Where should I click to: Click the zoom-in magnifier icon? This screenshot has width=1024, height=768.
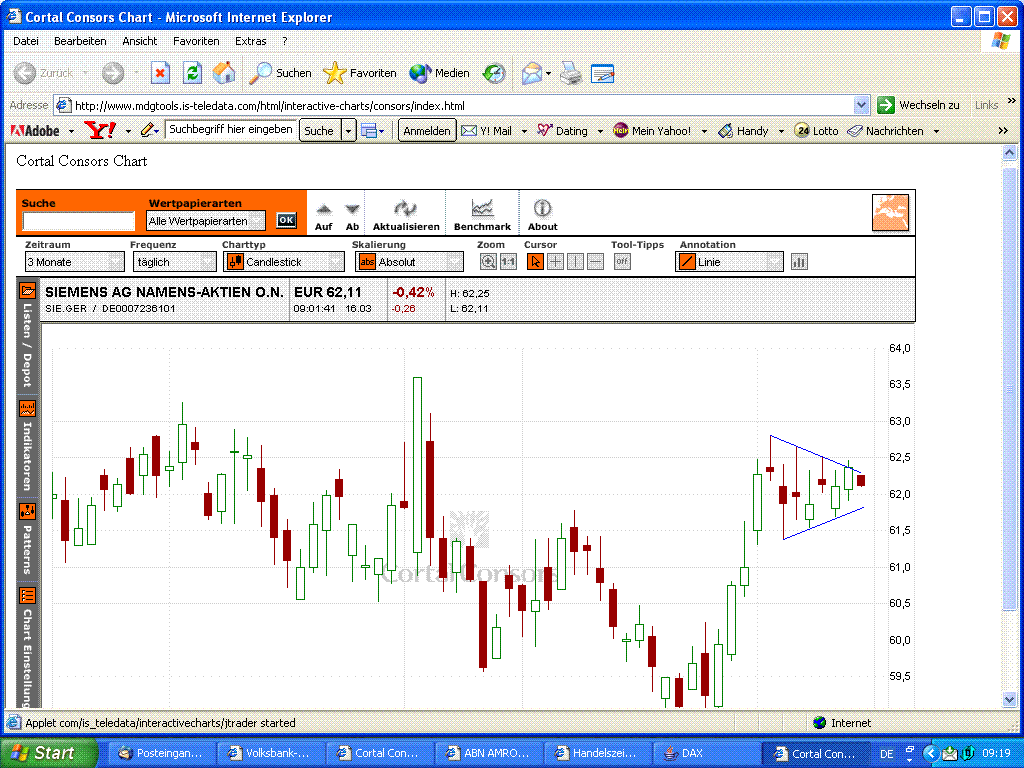[488, 262]
